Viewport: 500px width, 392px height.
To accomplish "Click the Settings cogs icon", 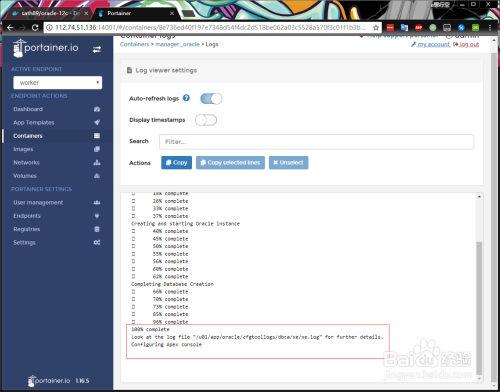I will point(97,243).
